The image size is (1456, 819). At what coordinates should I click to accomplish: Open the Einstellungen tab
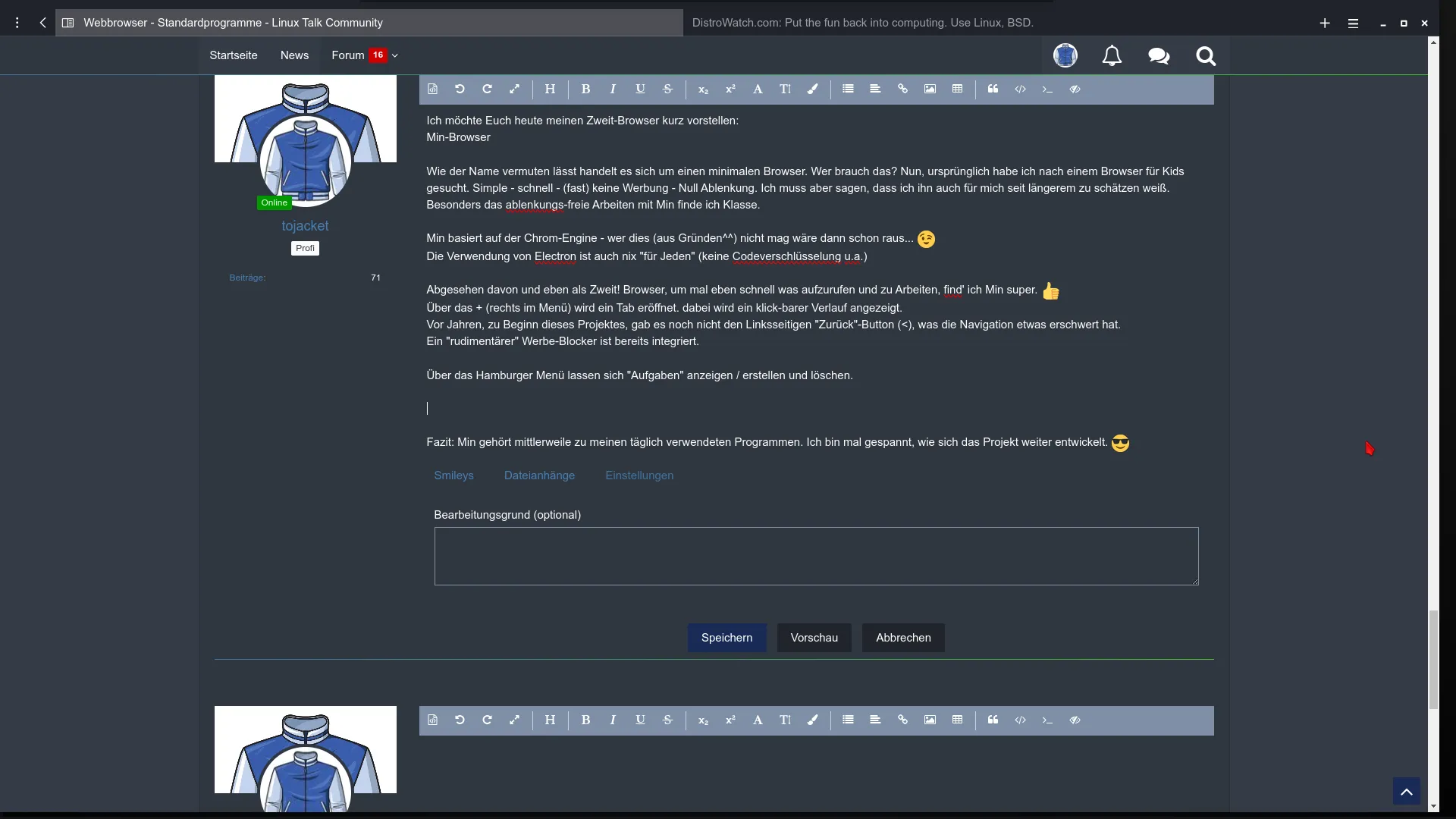click(x=639, y=475)
